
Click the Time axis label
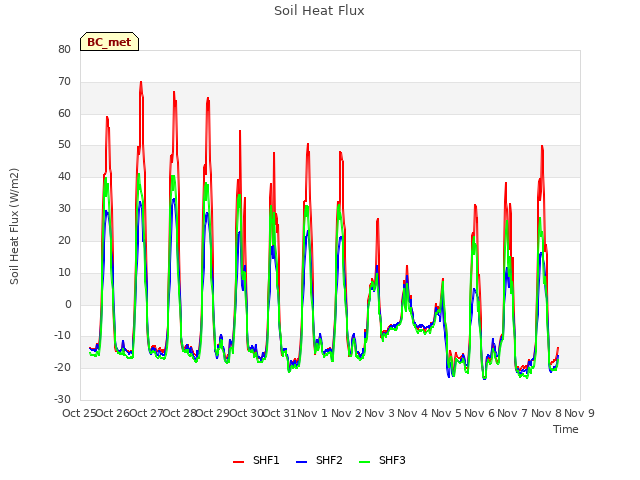[x=566, y=429]
